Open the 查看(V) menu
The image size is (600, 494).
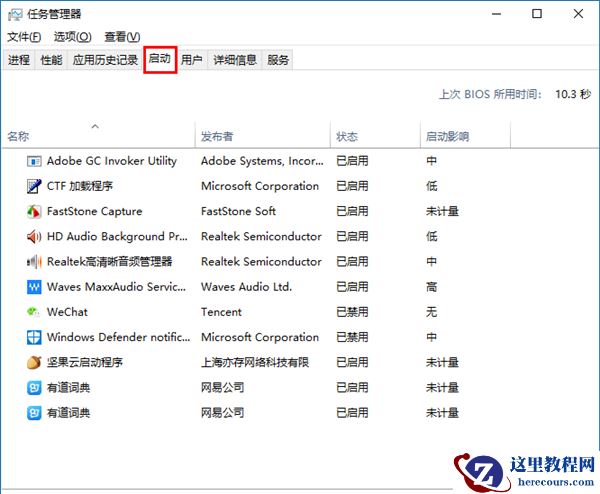[122, 37]
